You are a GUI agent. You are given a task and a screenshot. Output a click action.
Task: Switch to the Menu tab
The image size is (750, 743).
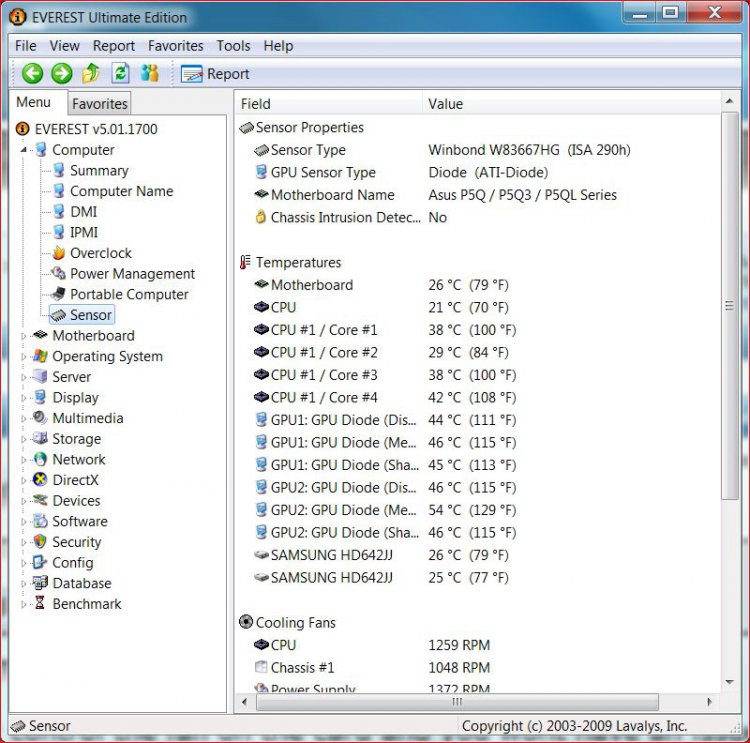tap(33, 102)
